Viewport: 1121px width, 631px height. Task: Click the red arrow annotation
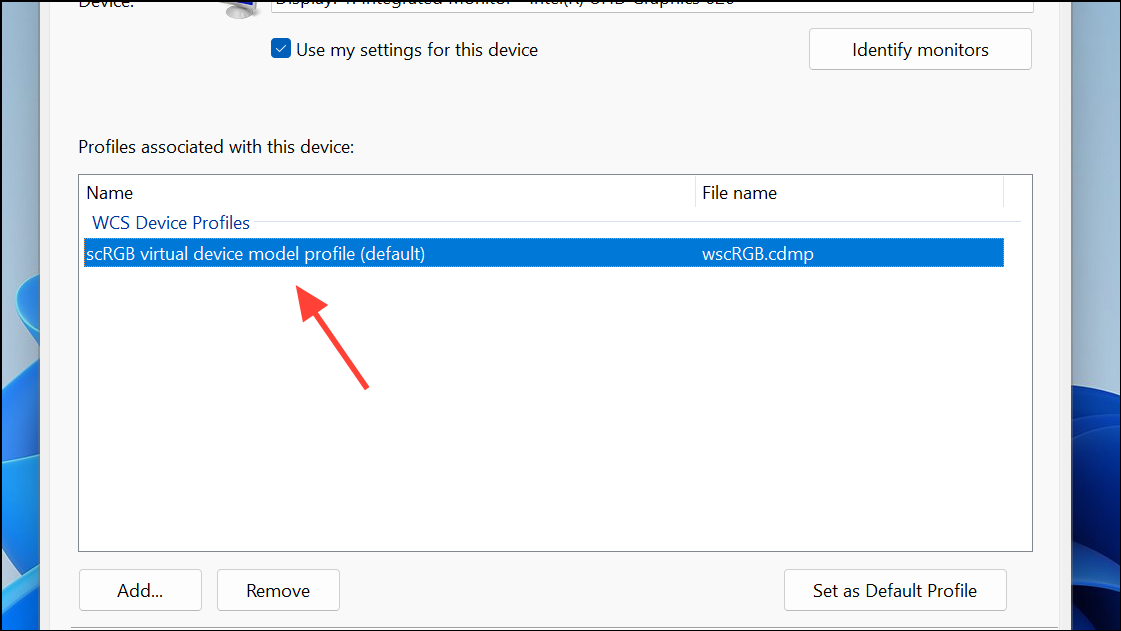click(335, 340)
